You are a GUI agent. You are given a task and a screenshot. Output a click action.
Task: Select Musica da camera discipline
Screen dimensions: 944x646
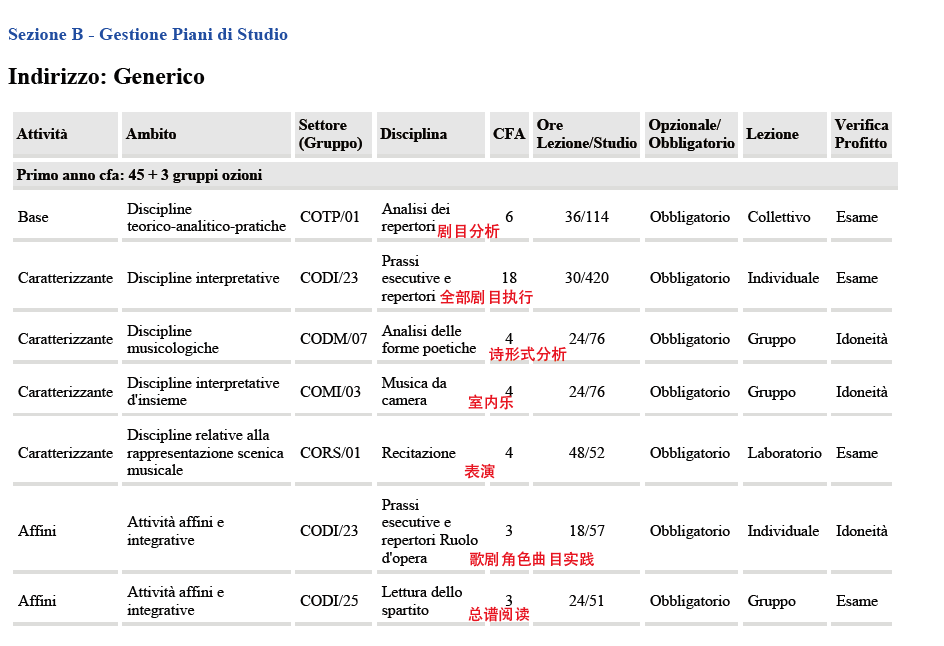click(414, 392)
